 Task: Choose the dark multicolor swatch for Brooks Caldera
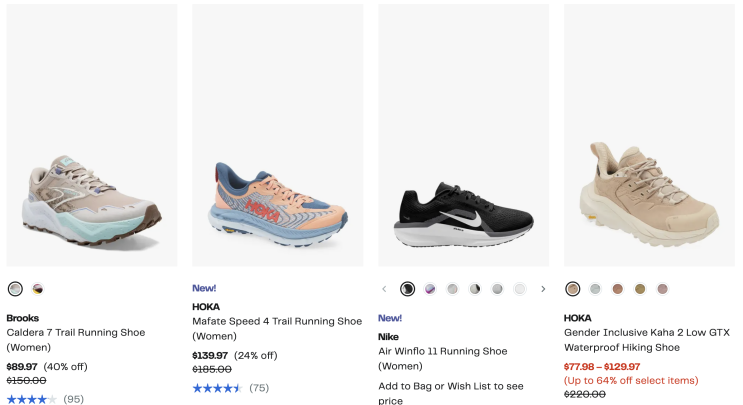click(38, 289)
